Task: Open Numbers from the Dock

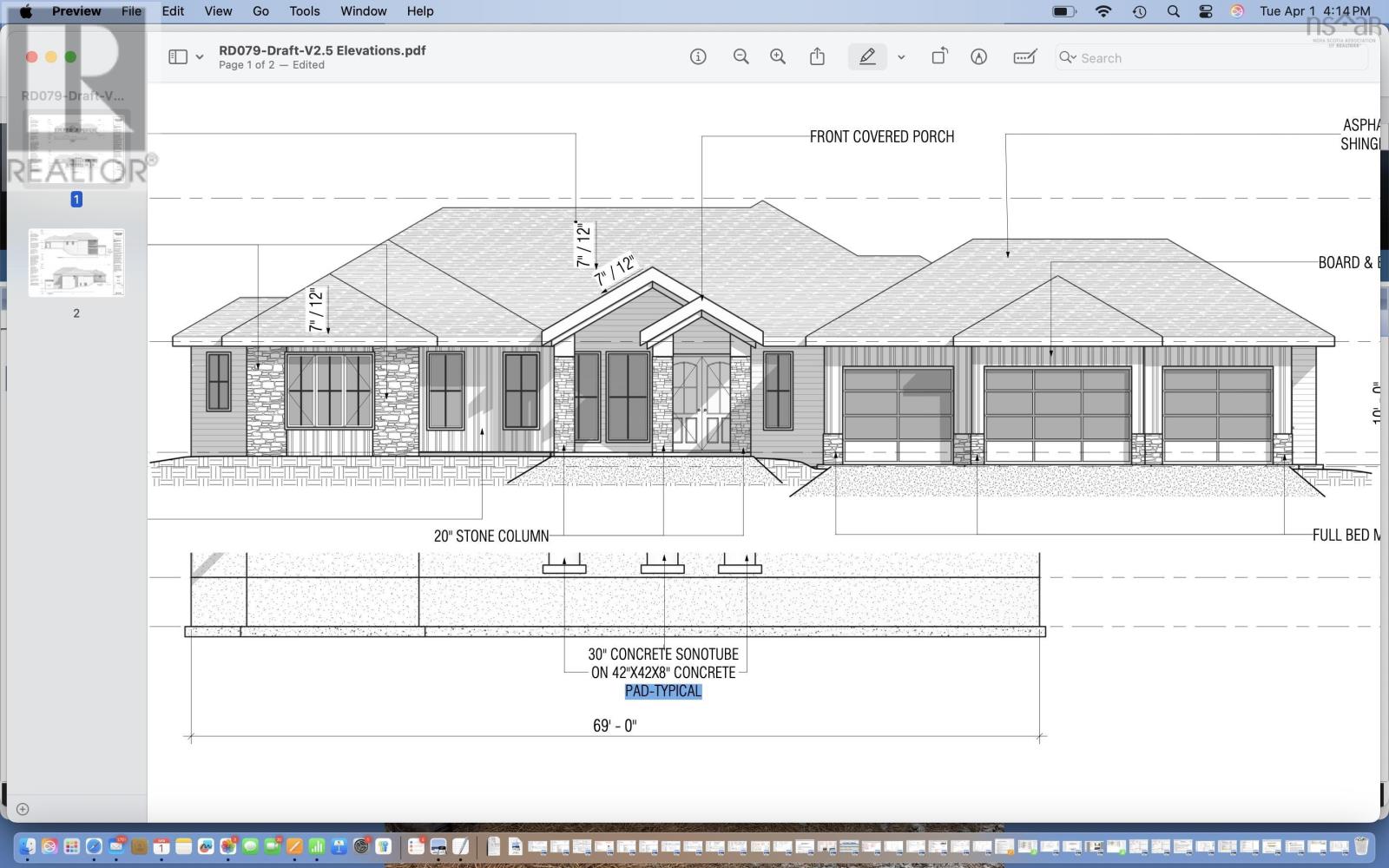Action: (317, 845)
